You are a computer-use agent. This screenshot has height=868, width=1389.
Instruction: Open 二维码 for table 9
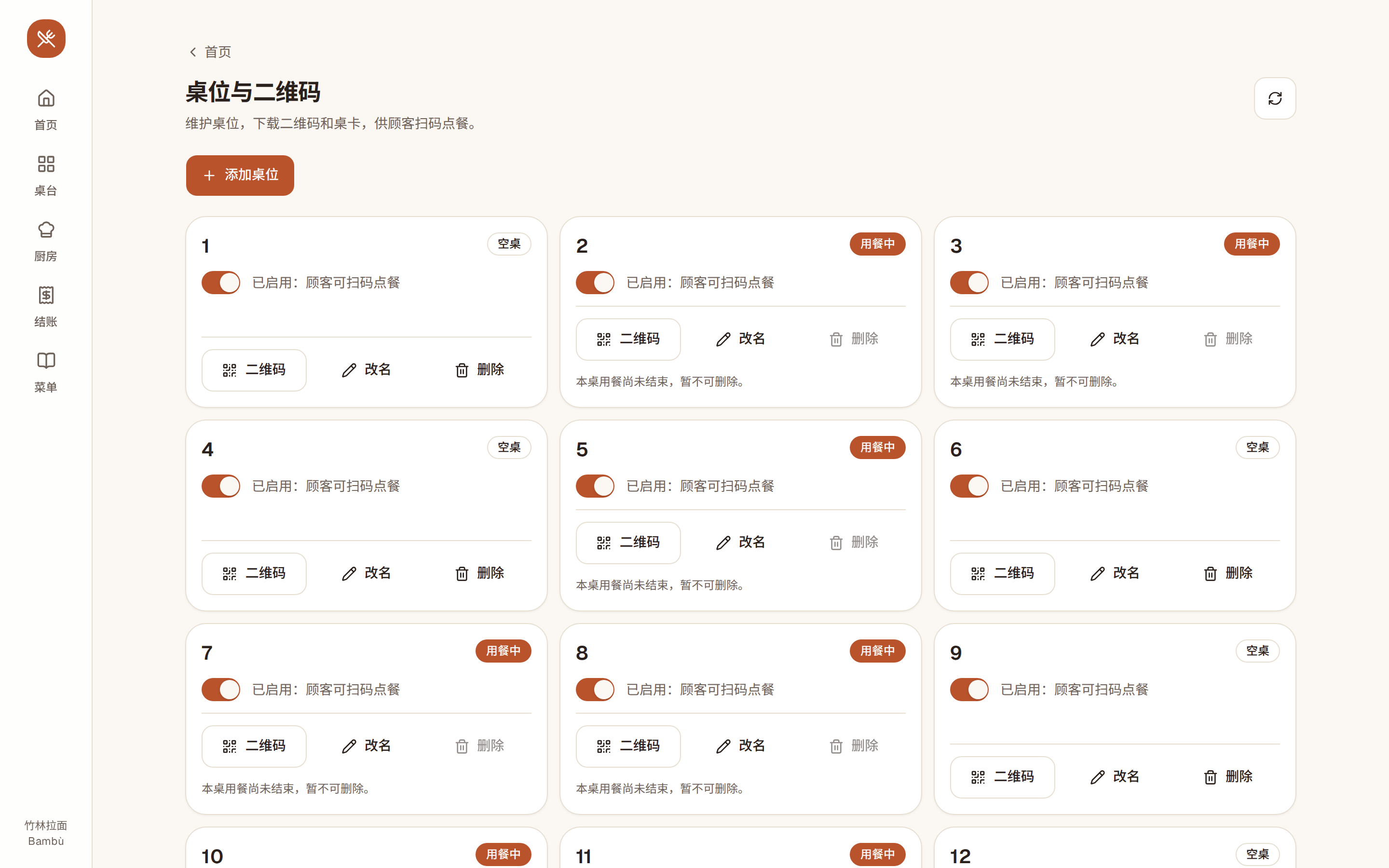(1002, 777)
